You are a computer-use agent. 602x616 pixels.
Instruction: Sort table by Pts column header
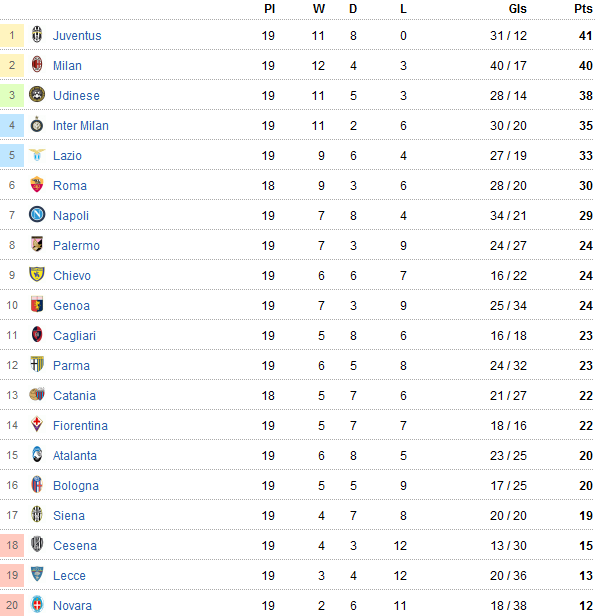pos(583,9)
